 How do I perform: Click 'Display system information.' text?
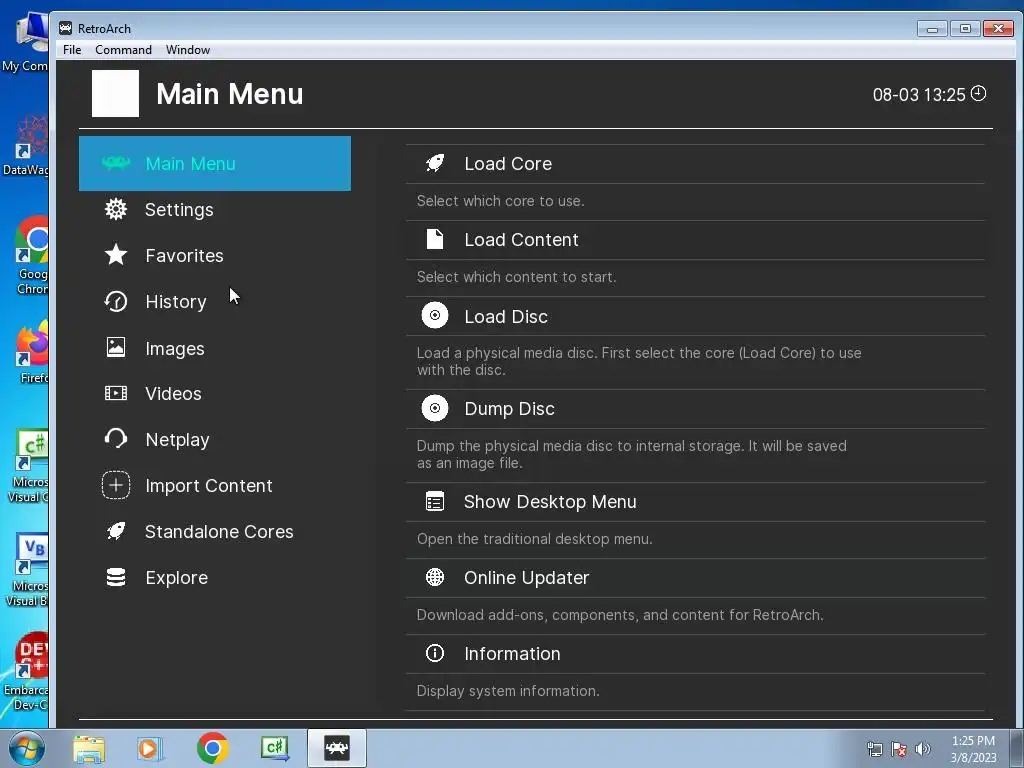tap(507, 690)
